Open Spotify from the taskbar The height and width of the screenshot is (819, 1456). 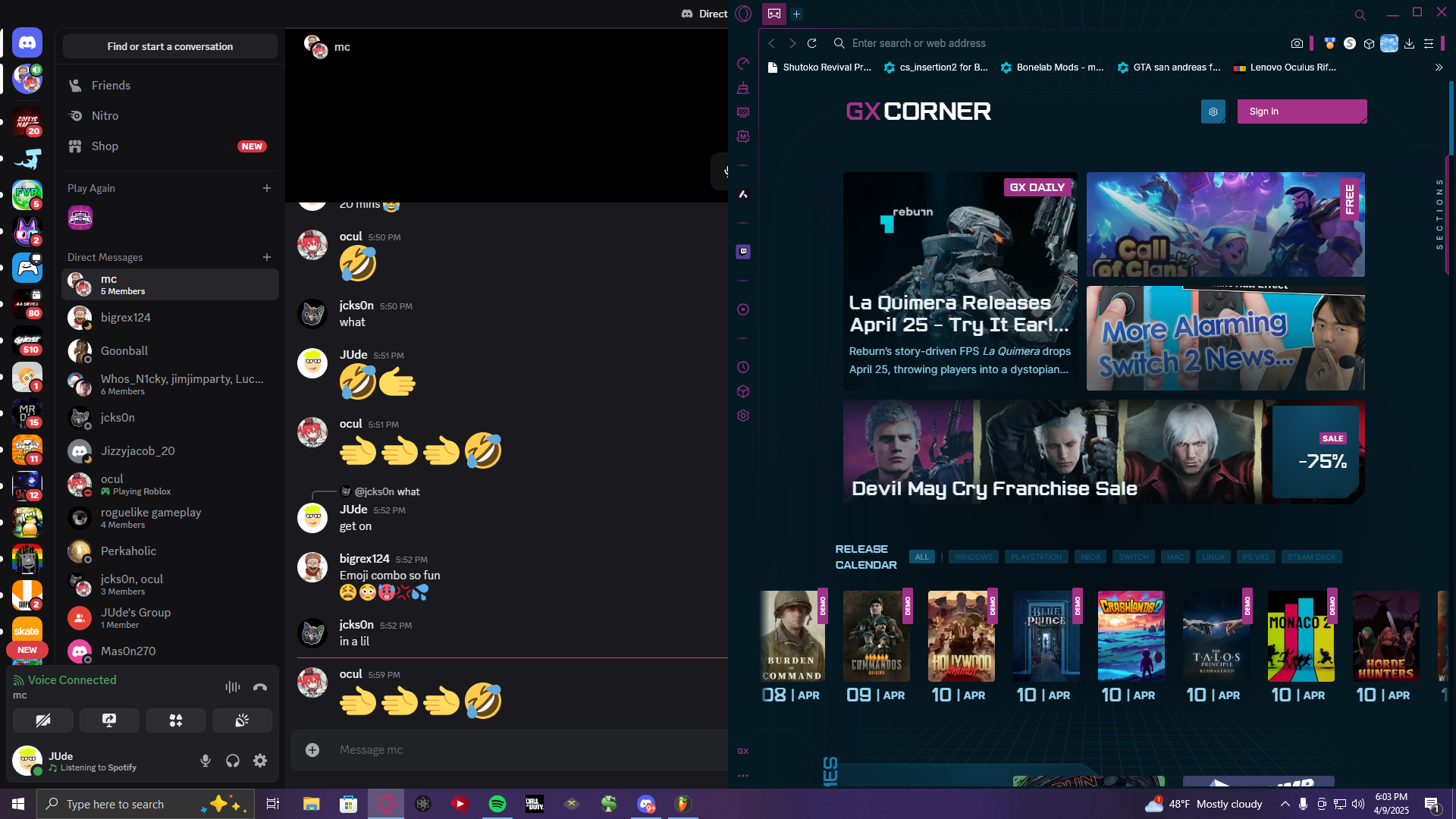coord(497,804)
